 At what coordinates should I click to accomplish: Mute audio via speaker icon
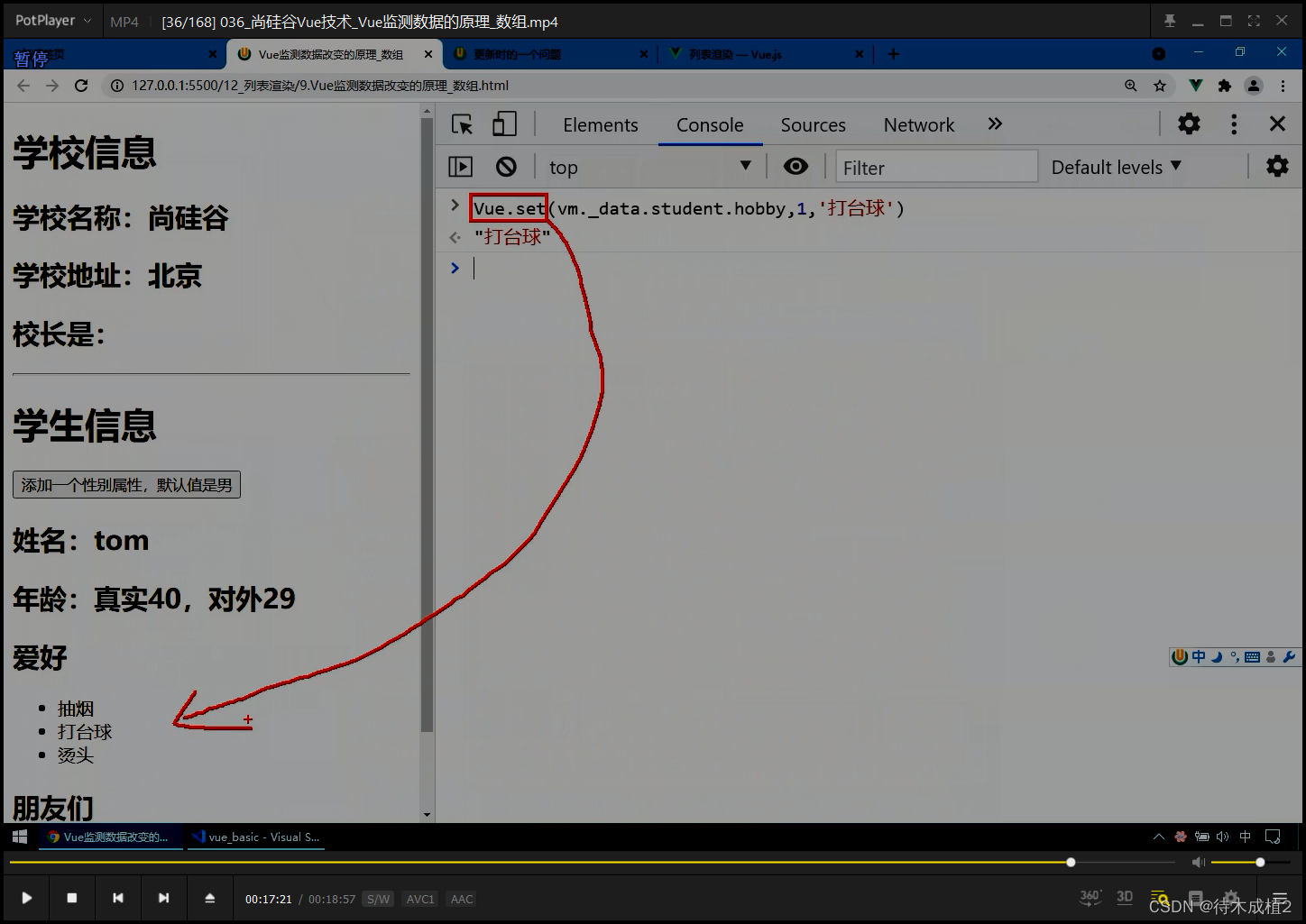1198,863
